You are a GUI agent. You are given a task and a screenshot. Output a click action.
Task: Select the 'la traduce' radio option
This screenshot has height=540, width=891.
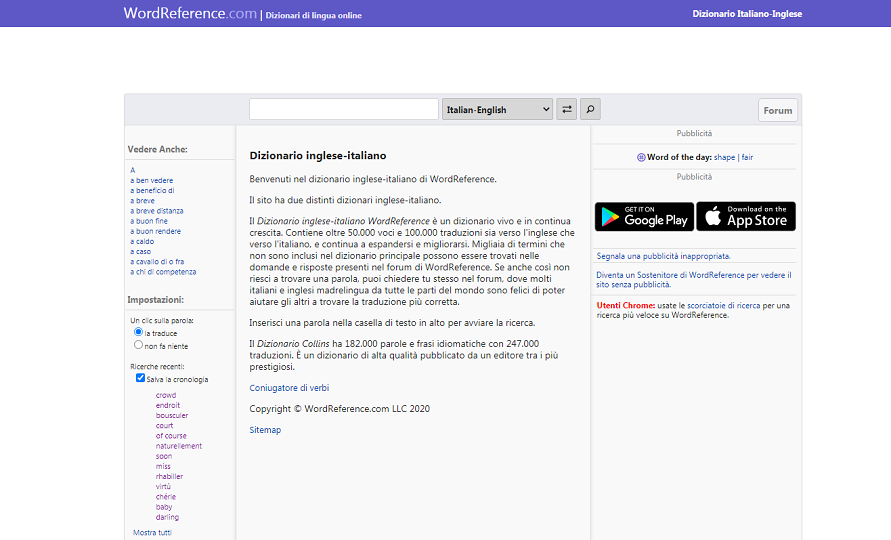[x=139, y=332]
